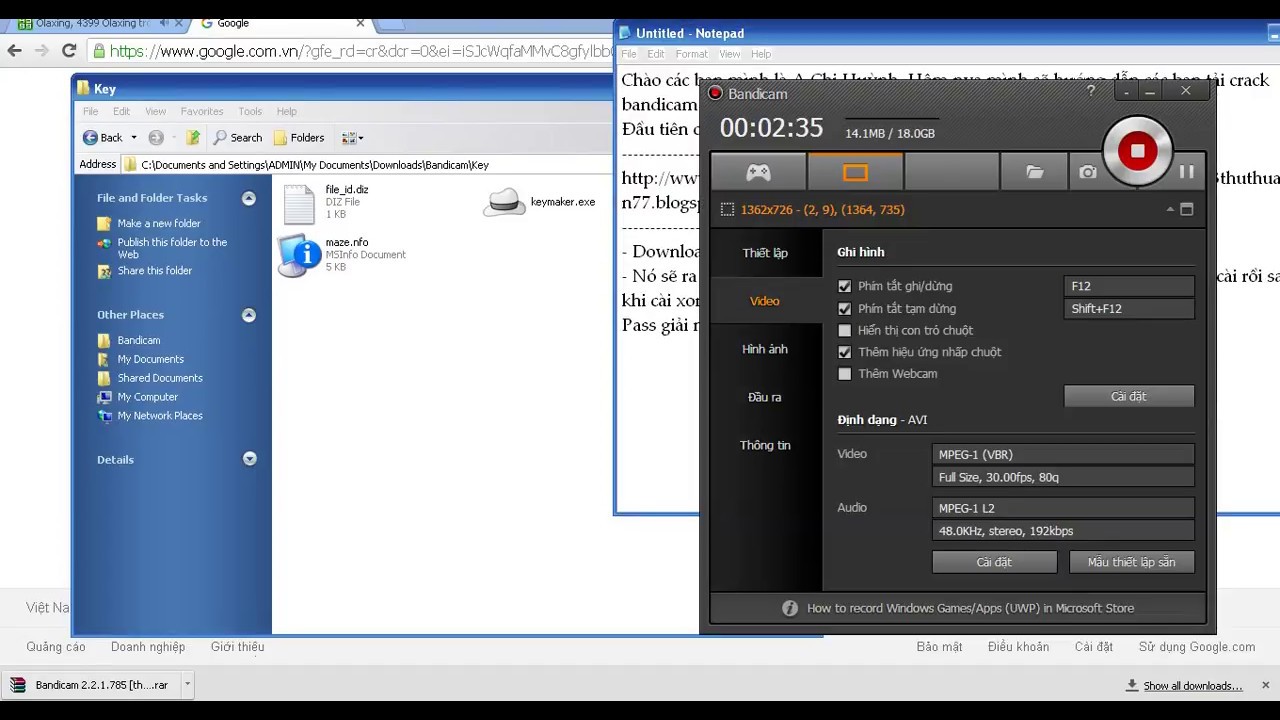Viewport: 1280px width, 720px height.
Task: Click Make a new folder link
Action: 159,223
